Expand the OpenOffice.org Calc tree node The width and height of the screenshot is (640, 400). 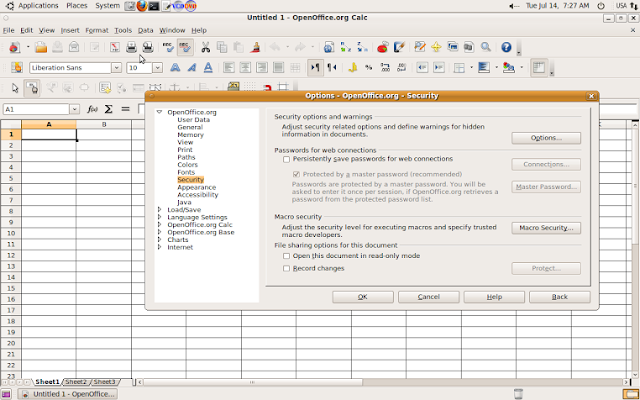click(159, 224)
